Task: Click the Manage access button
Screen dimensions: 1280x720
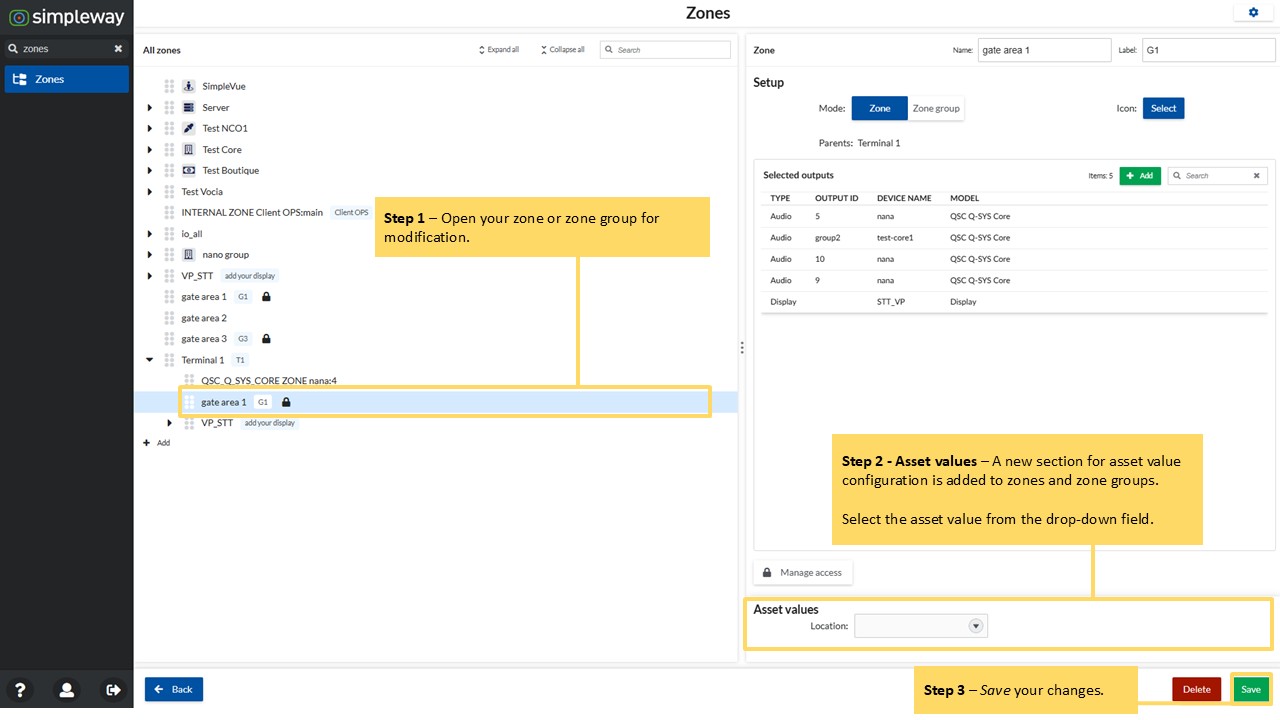Action: [802, 573]
